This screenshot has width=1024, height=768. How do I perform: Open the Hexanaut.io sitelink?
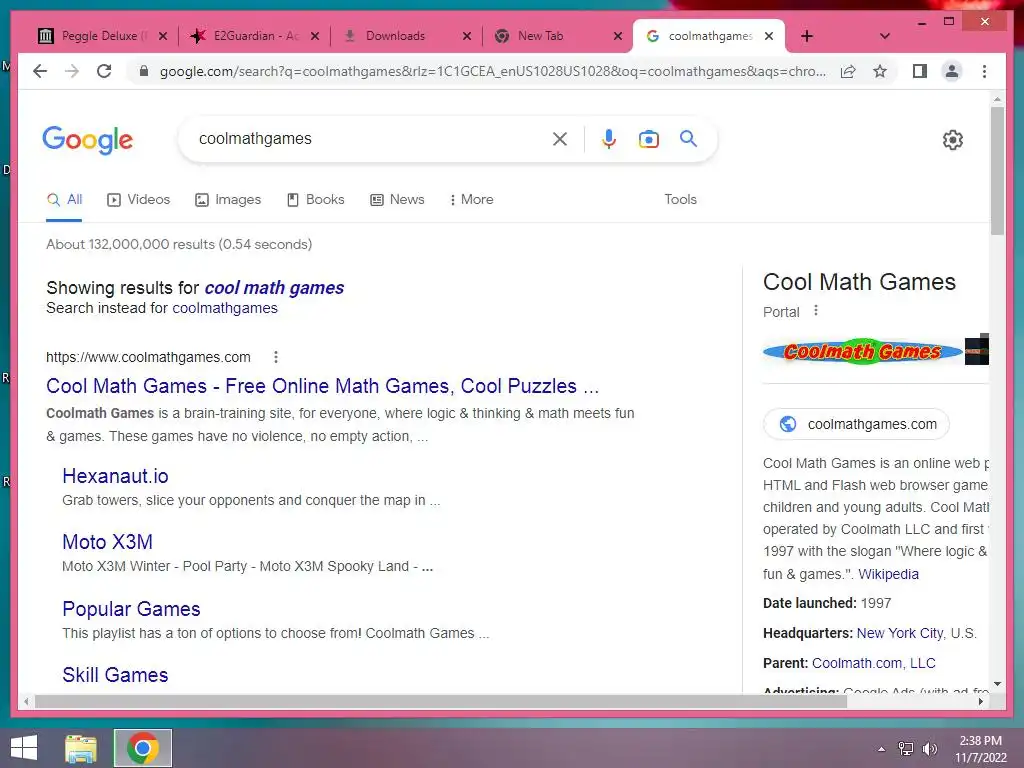click(115, 476)
